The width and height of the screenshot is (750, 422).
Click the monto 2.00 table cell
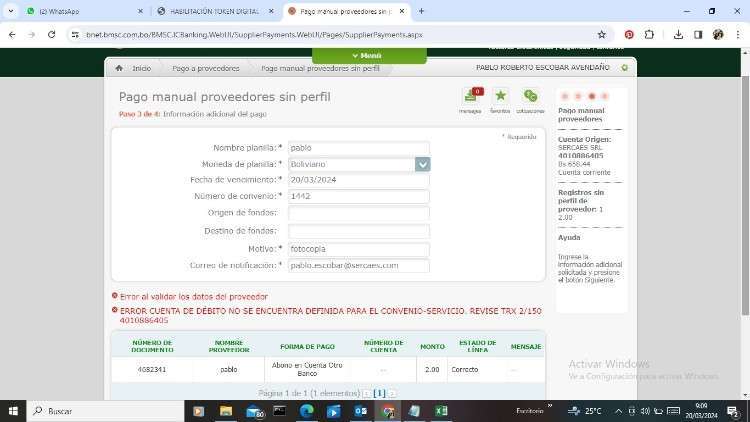pos(432,369)
